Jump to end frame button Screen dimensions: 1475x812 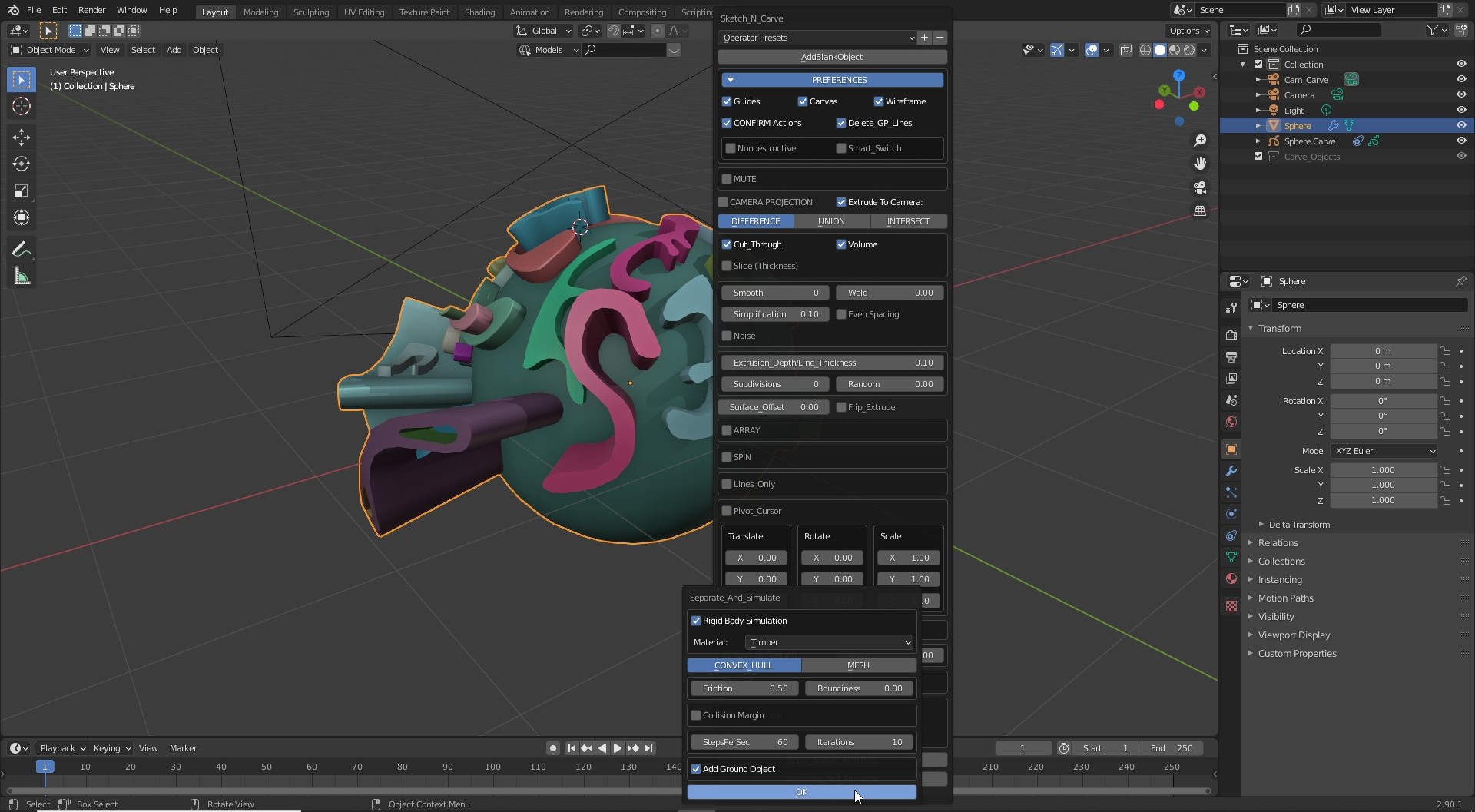649,748
